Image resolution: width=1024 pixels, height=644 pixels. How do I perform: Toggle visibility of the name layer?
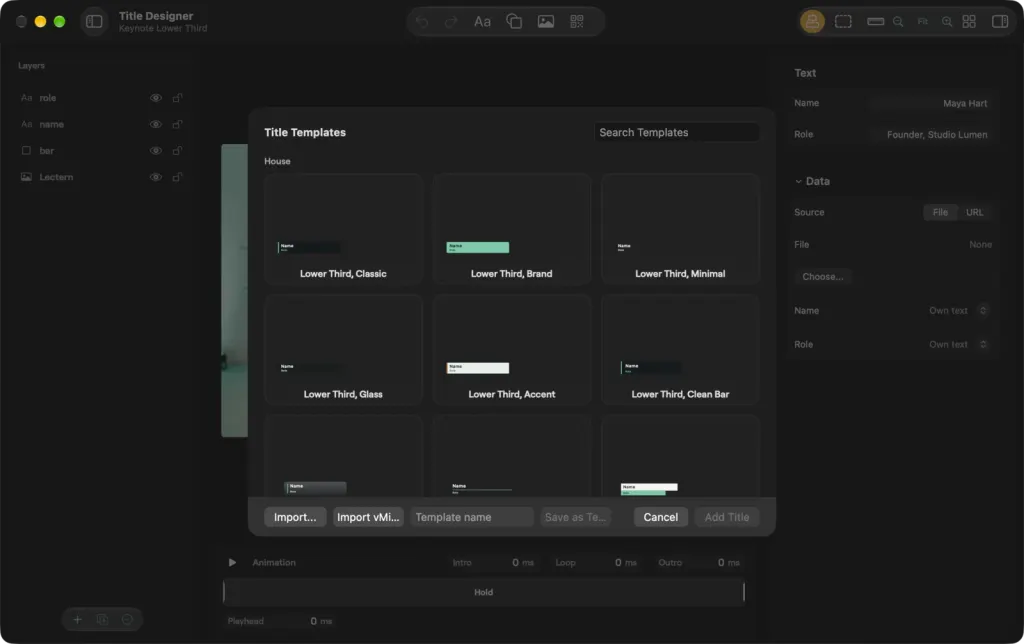click(155, 124)
